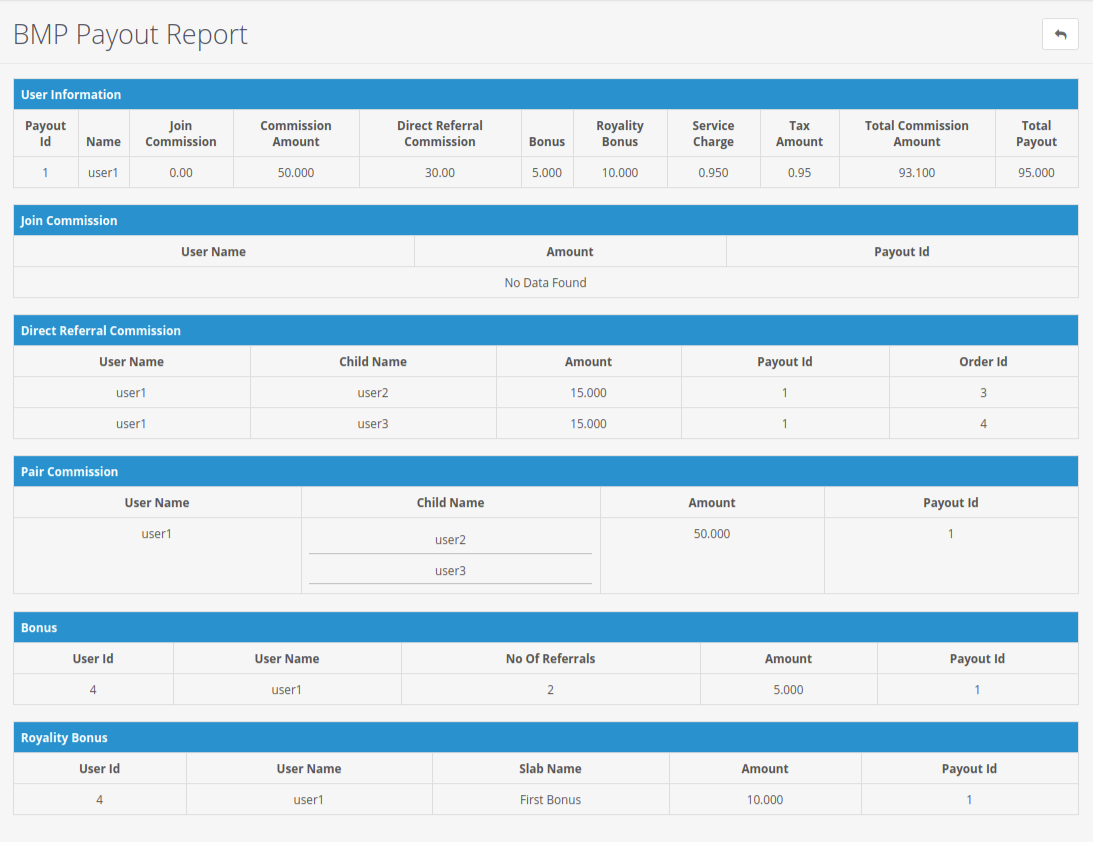This screenshot has width=1093, height=842.
Task: Select Pair Commission amount 50.000
Action: 711,534
